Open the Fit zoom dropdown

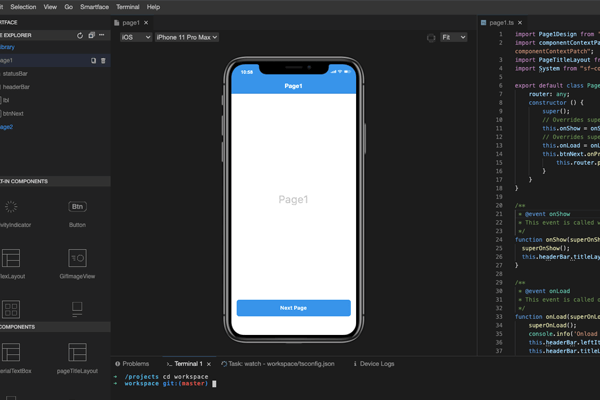(x=454, y=37)
